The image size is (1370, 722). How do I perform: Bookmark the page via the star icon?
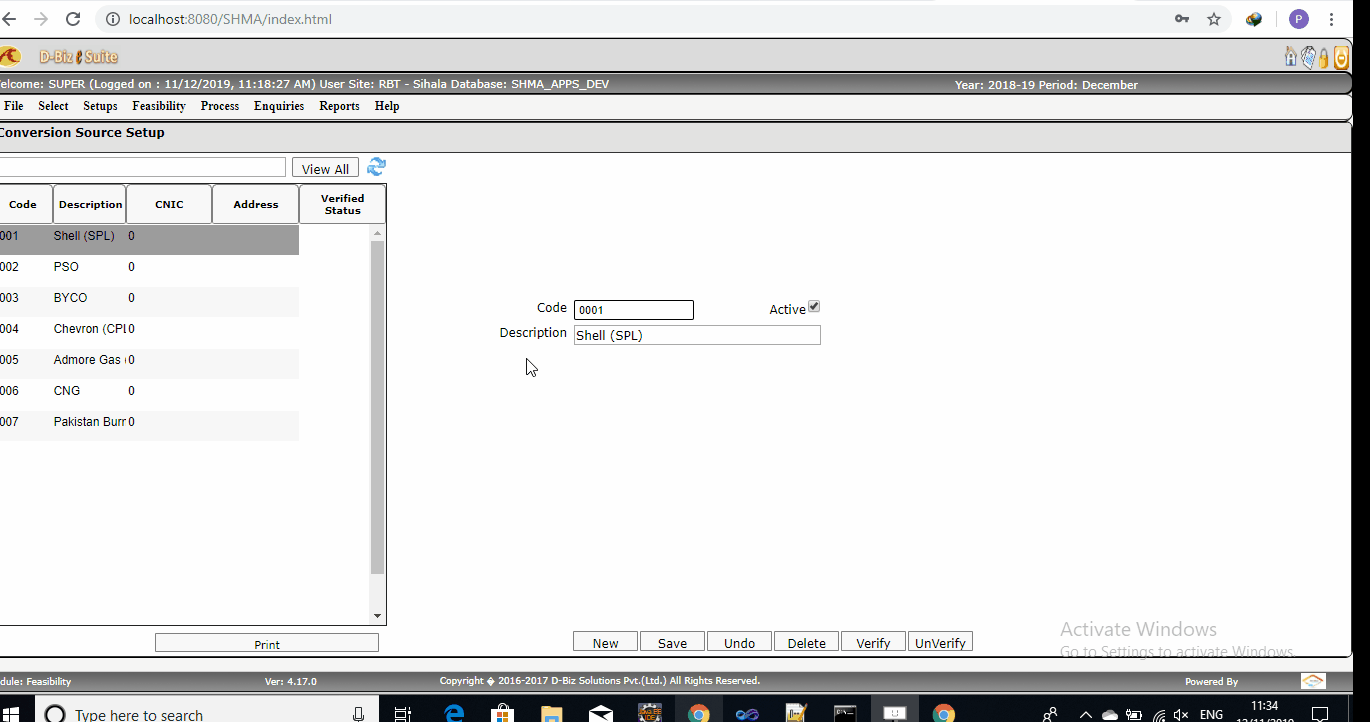(1214, 19)
